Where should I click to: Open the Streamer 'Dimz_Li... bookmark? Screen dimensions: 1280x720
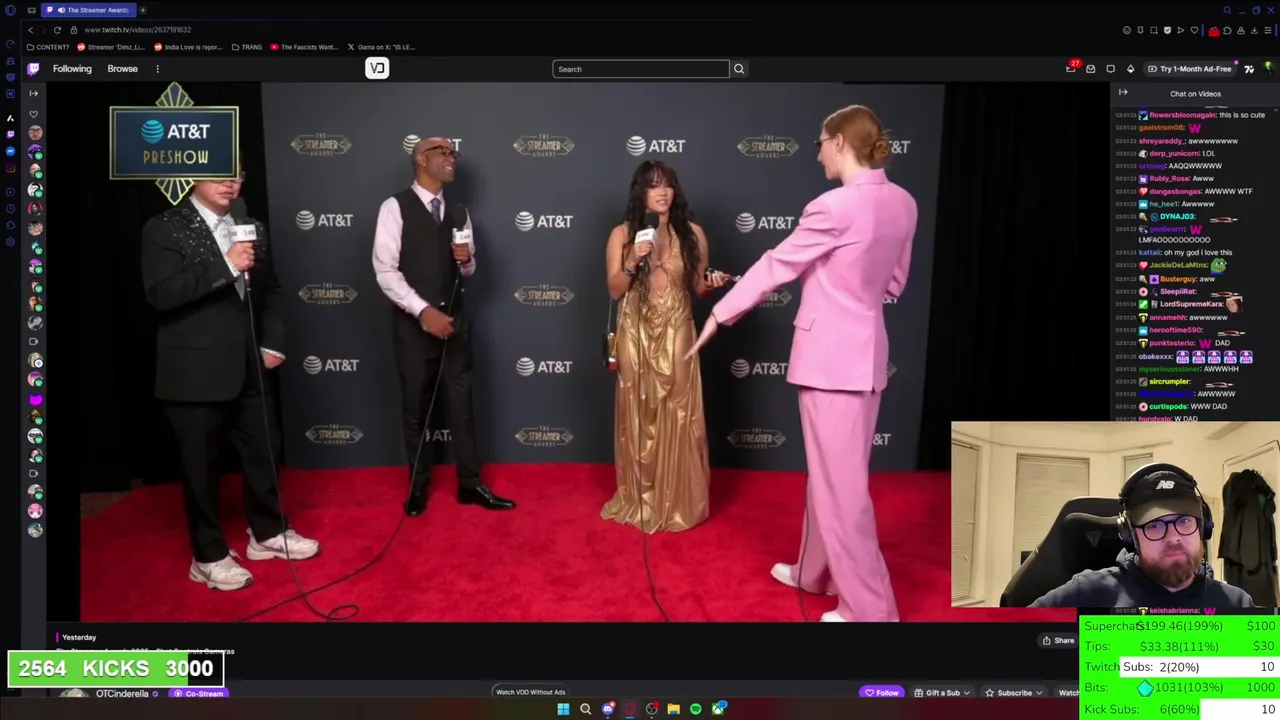111,47
